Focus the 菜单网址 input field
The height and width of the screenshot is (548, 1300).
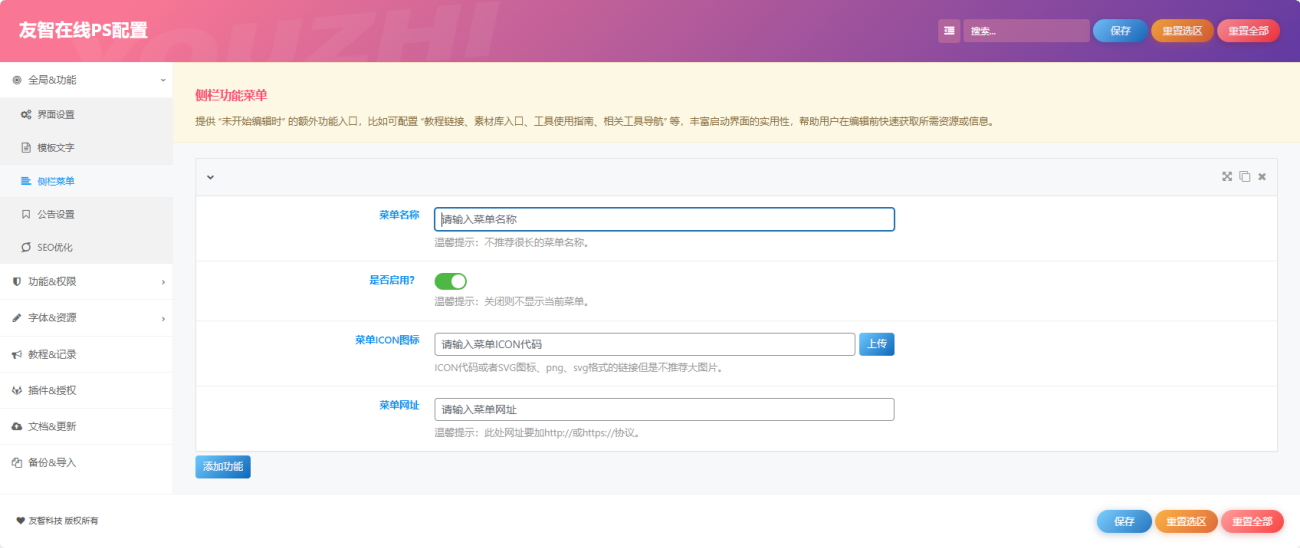point(664,409)
